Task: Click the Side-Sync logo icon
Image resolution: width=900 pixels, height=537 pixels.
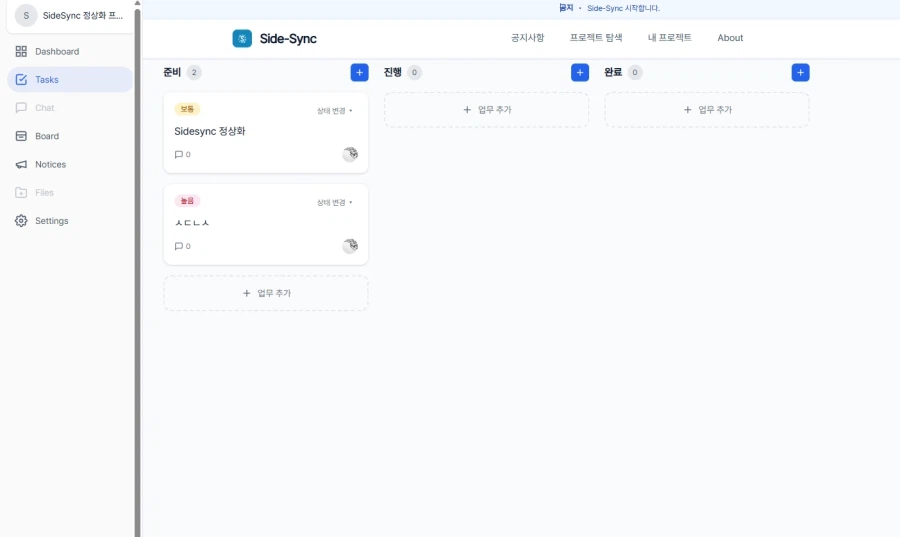Action: point(242,38)
